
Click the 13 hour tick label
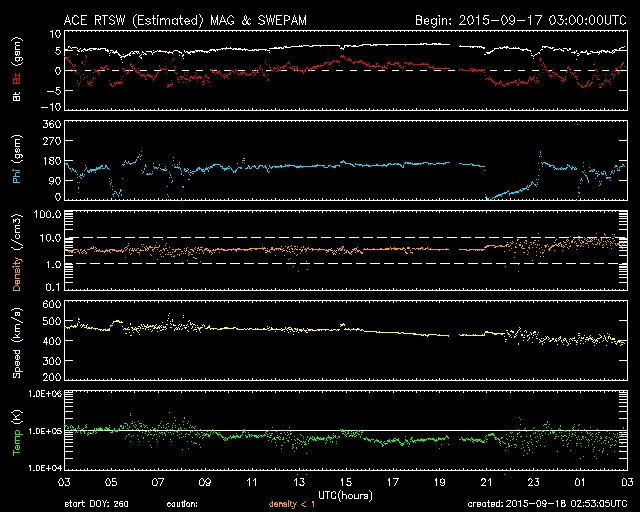pos(299,482)
